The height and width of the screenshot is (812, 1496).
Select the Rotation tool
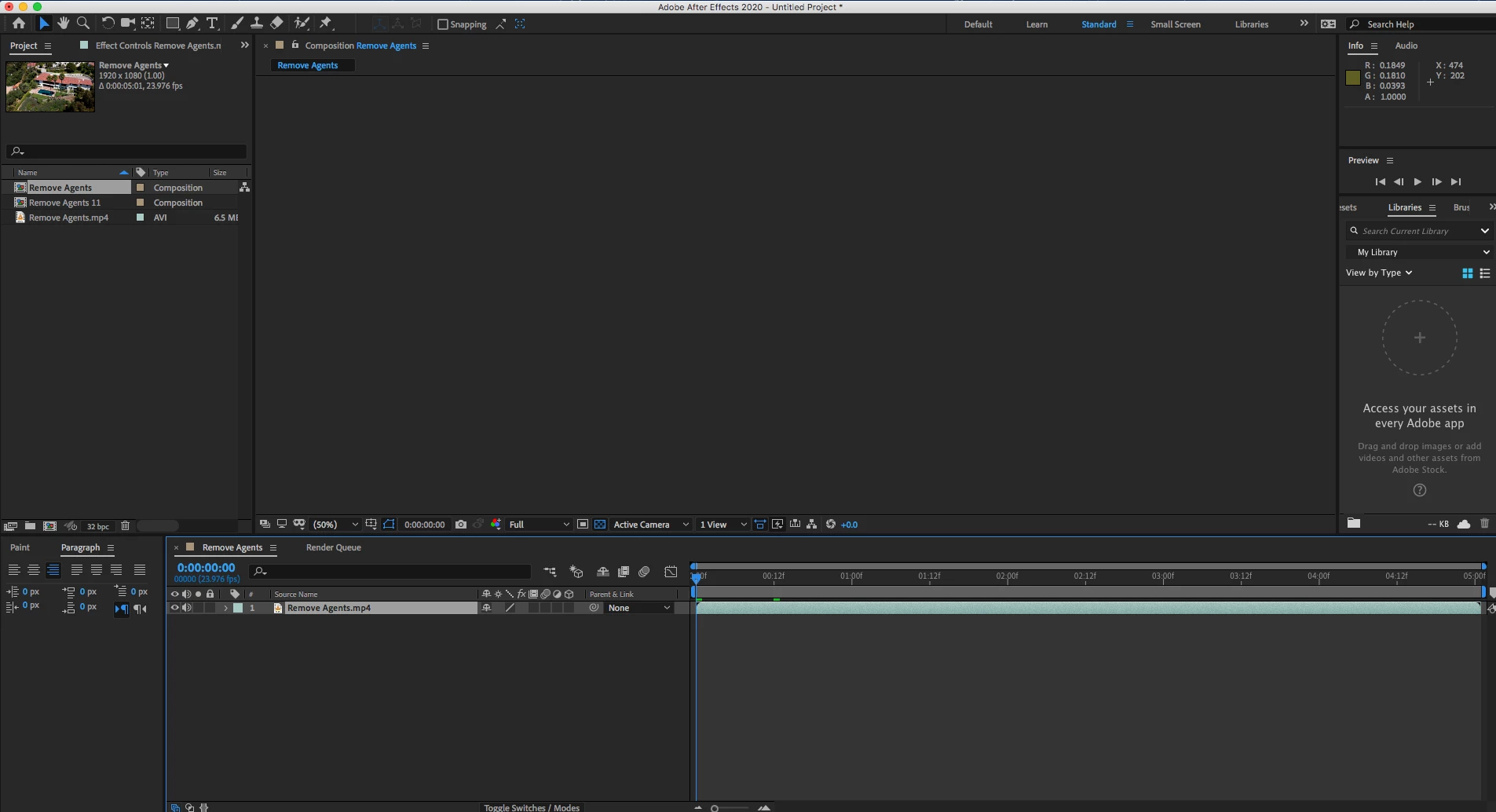(x=108, y=24)
